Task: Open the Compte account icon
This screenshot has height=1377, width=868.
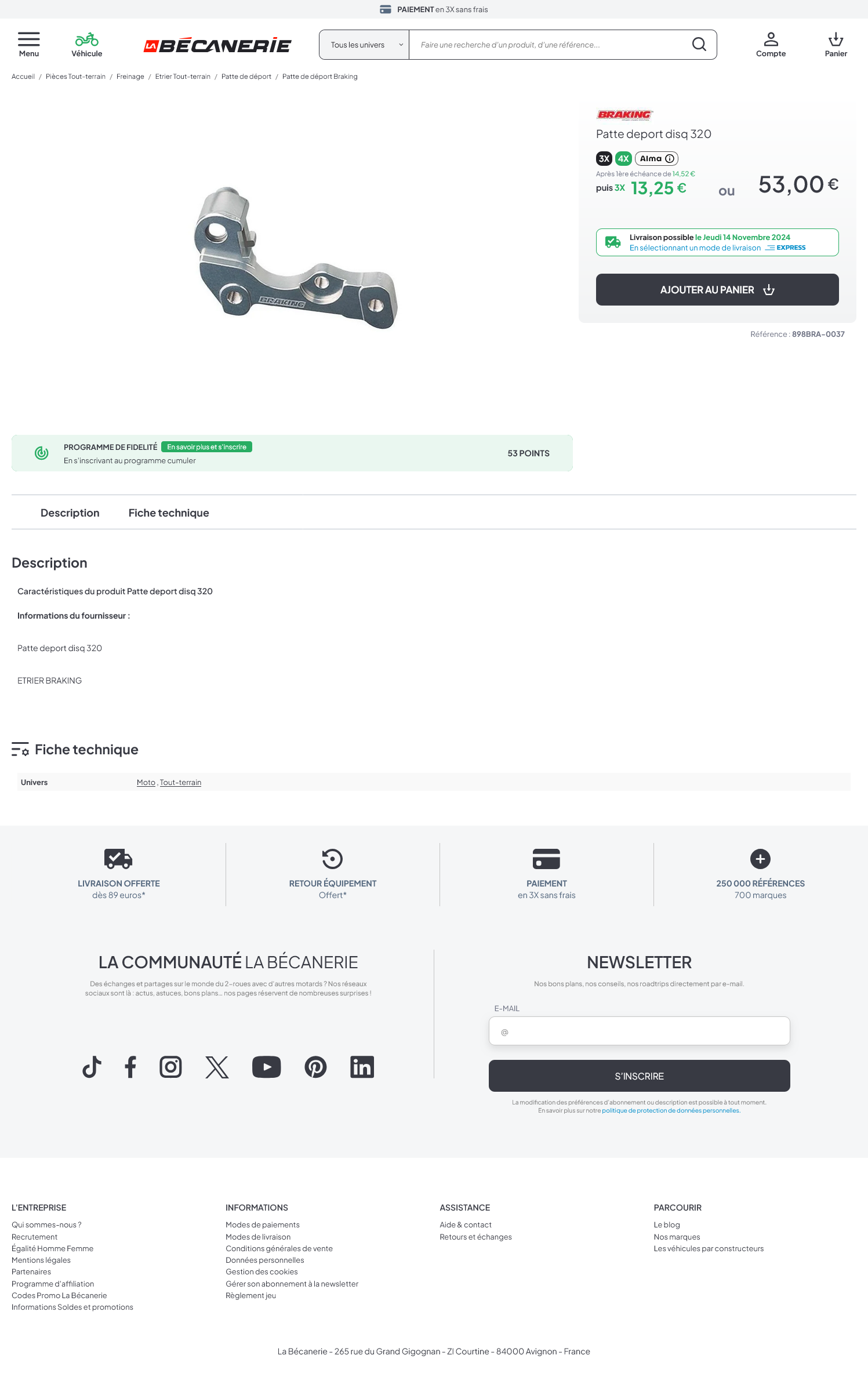Action: [x=771, y=39]
